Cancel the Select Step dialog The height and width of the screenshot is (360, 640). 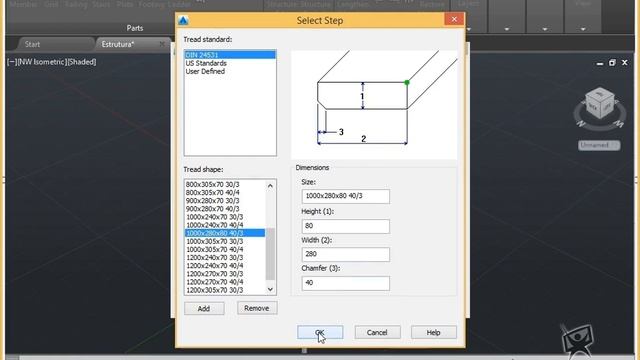377,332
